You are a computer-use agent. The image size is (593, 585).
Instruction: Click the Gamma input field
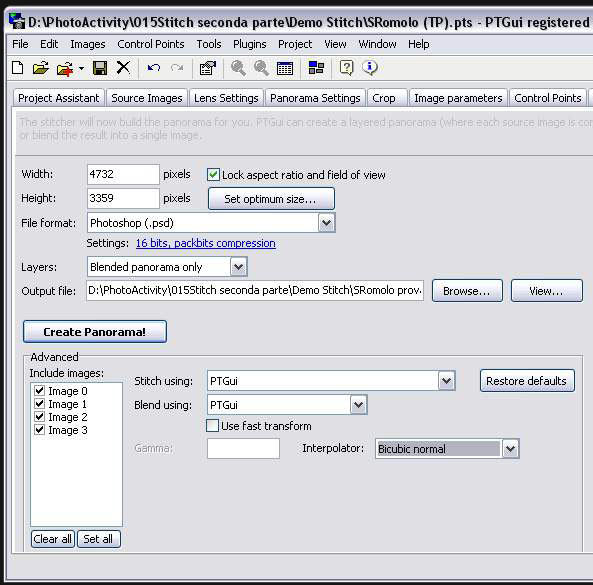click(243, 448)
